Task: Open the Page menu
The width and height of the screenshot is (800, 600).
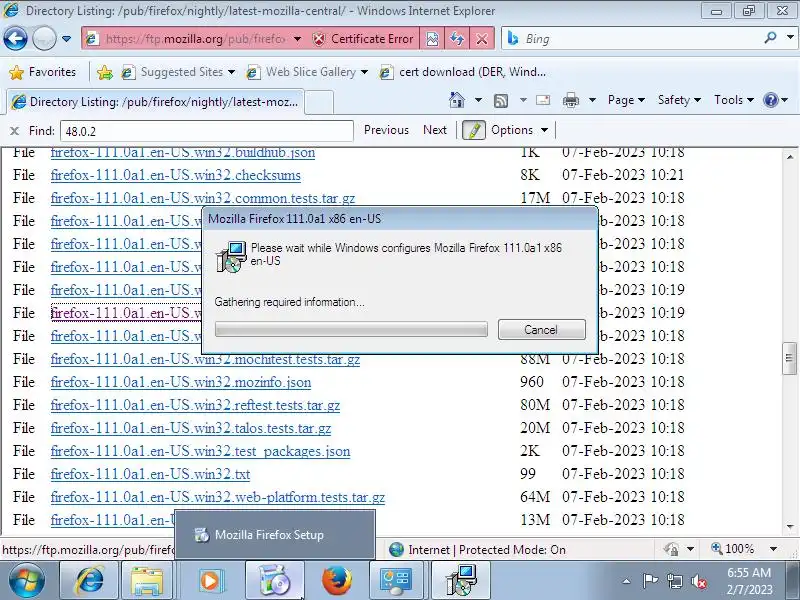Action: 626,100
